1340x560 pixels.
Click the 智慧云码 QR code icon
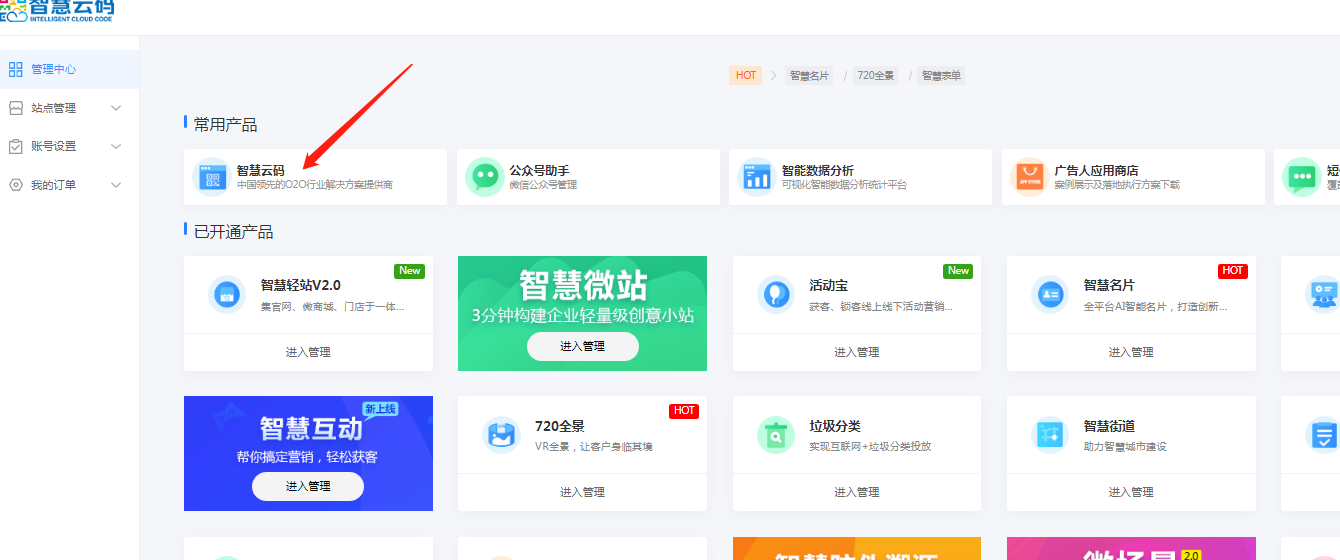[x=211, y=178]
